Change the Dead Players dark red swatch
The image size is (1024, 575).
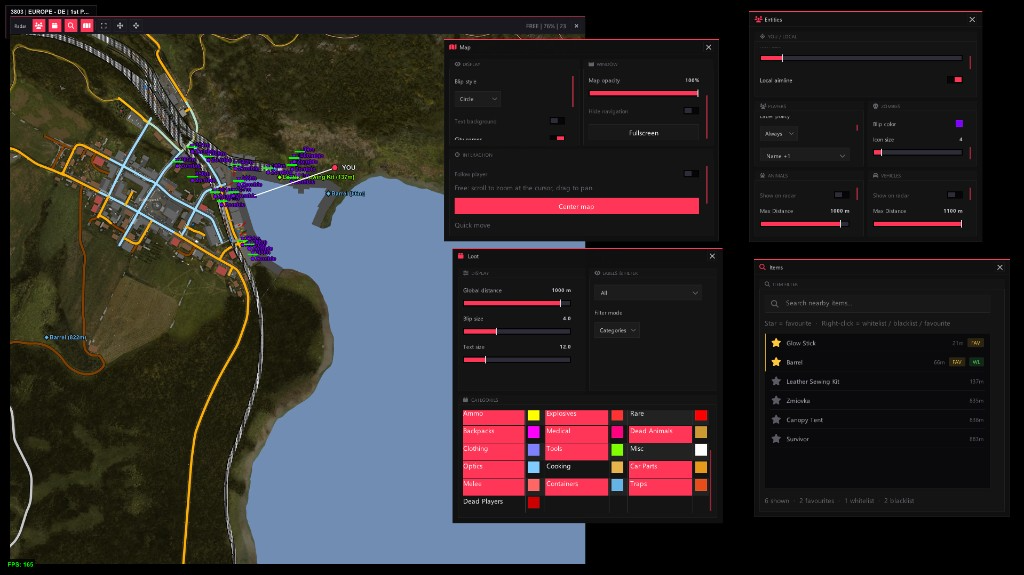[534, 502]
